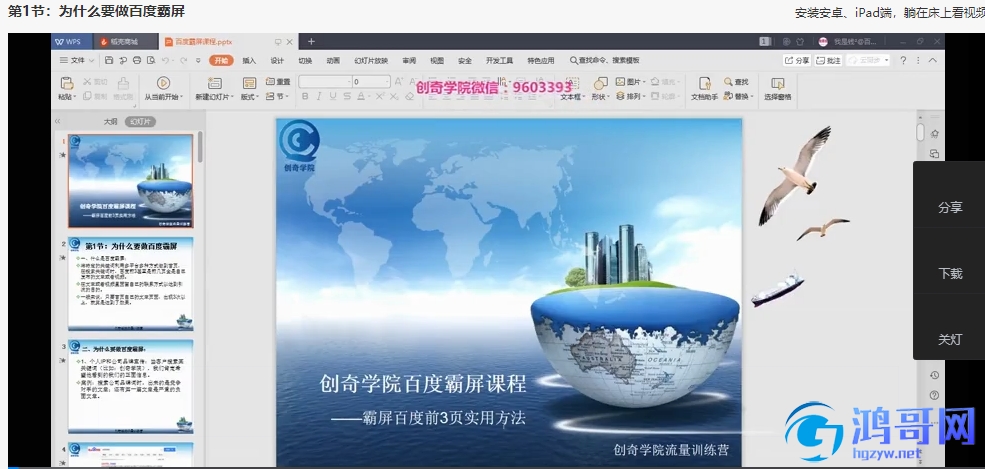Click the Redo arrow icon
Screen dimensions: 985x469
pyautogui.click(x=183, y=60)
